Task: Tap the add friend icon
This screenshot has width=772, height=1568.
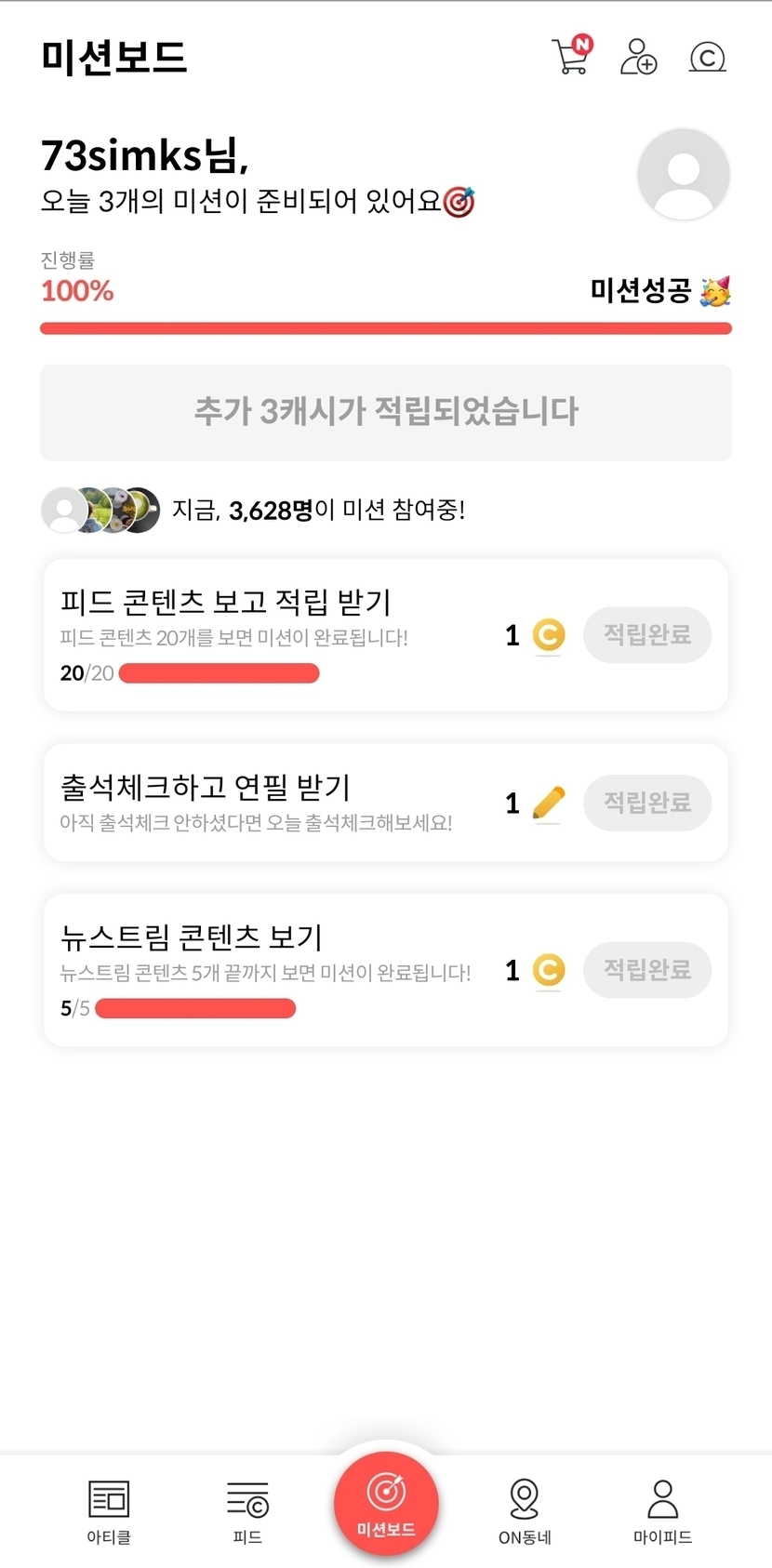Action: (638, 57)
